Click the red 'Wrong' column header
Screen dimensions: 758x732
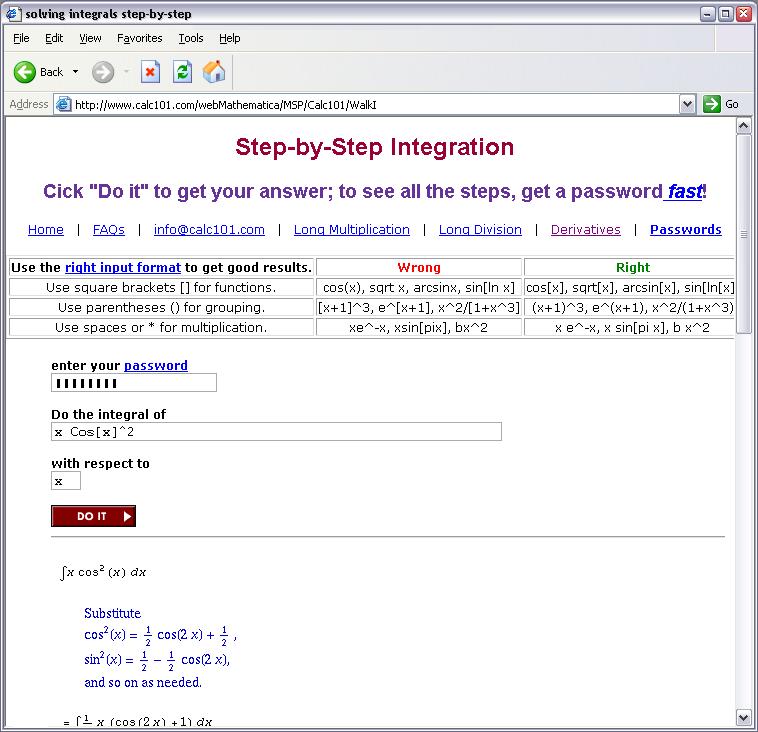(419, 267)
